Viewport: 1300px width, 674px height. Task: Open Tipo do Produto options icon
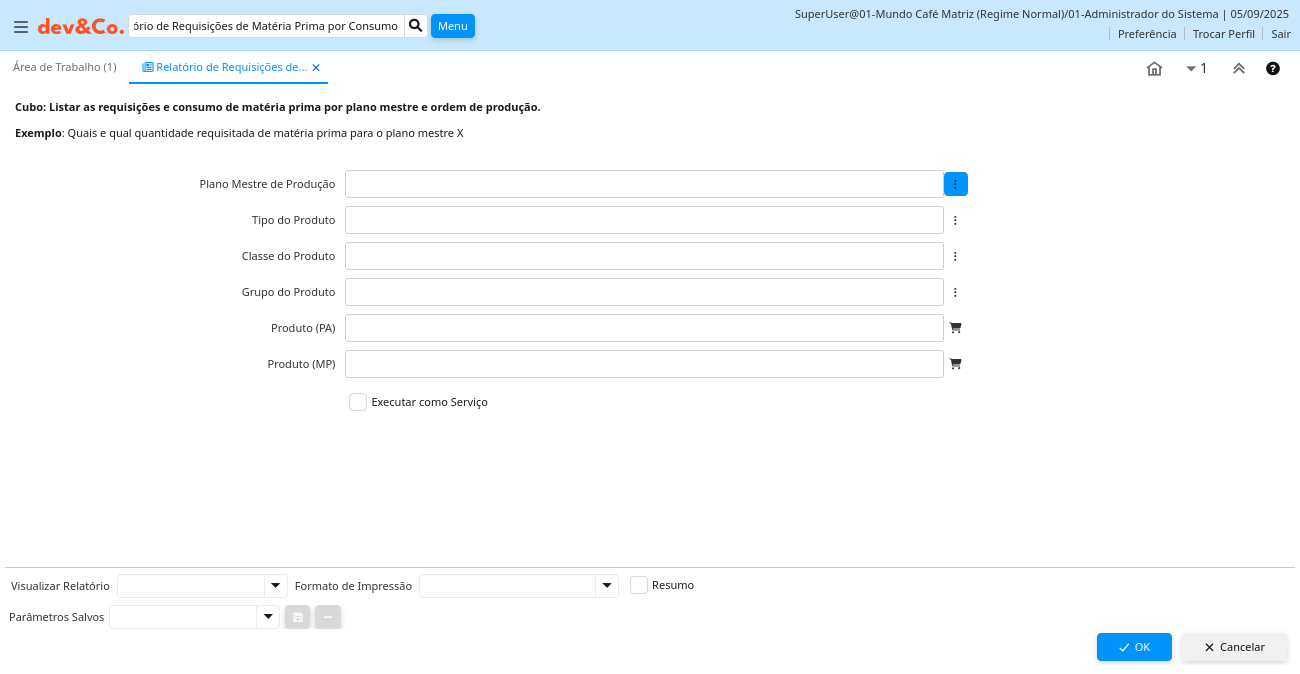coord(955,220)
